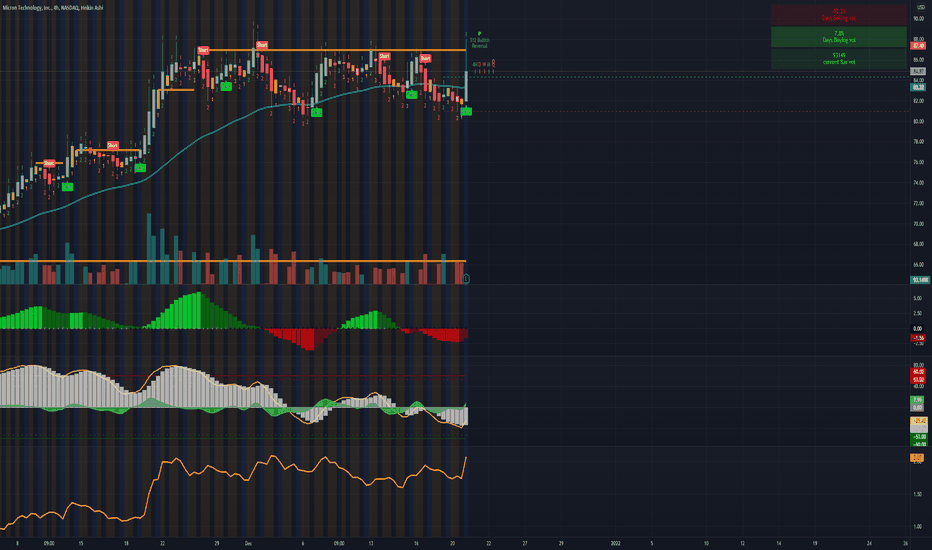Open the USD currency selector on the price axis

coord(921,7)
